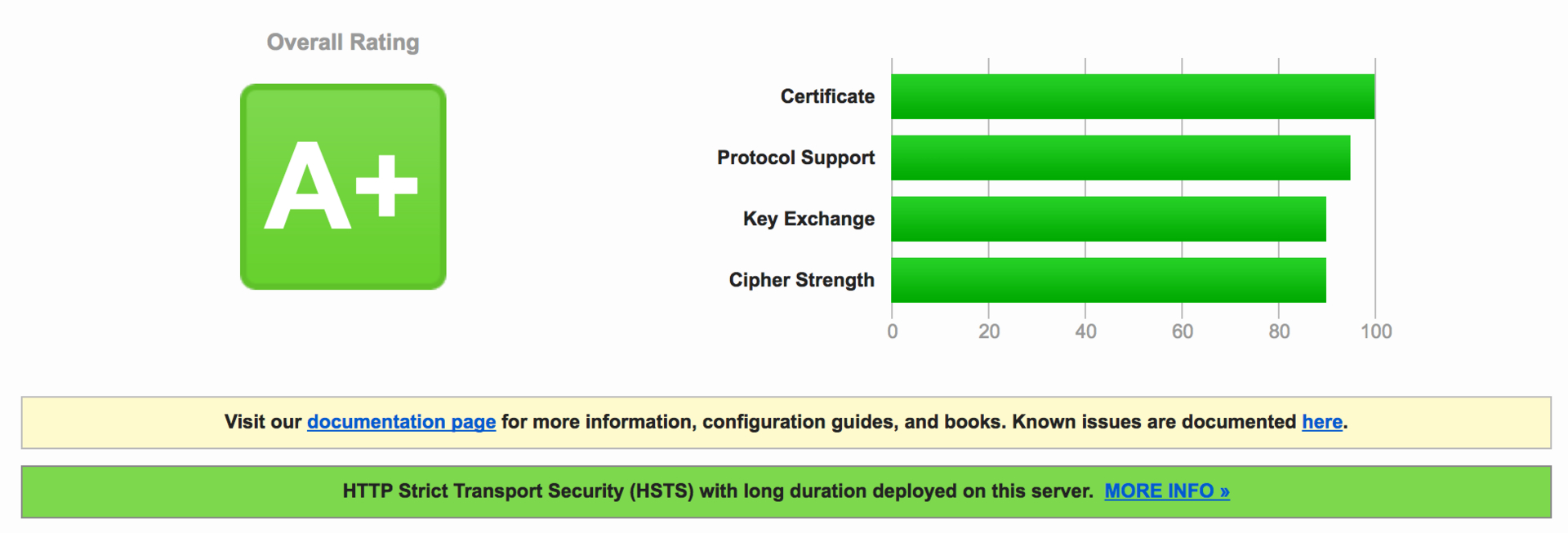Click the Protocol Support score bar
This screenshot has height=533, width=1568.
coord(1120,158)
